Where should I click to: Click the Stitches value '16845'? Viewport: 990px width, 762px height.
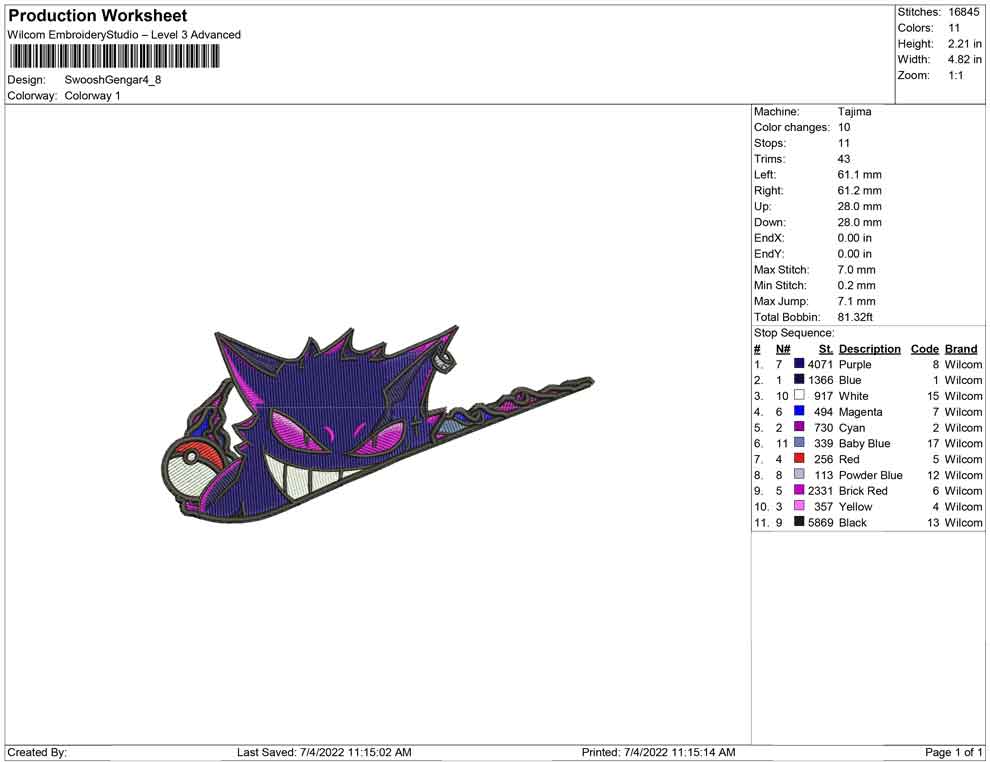pos(964,12)
